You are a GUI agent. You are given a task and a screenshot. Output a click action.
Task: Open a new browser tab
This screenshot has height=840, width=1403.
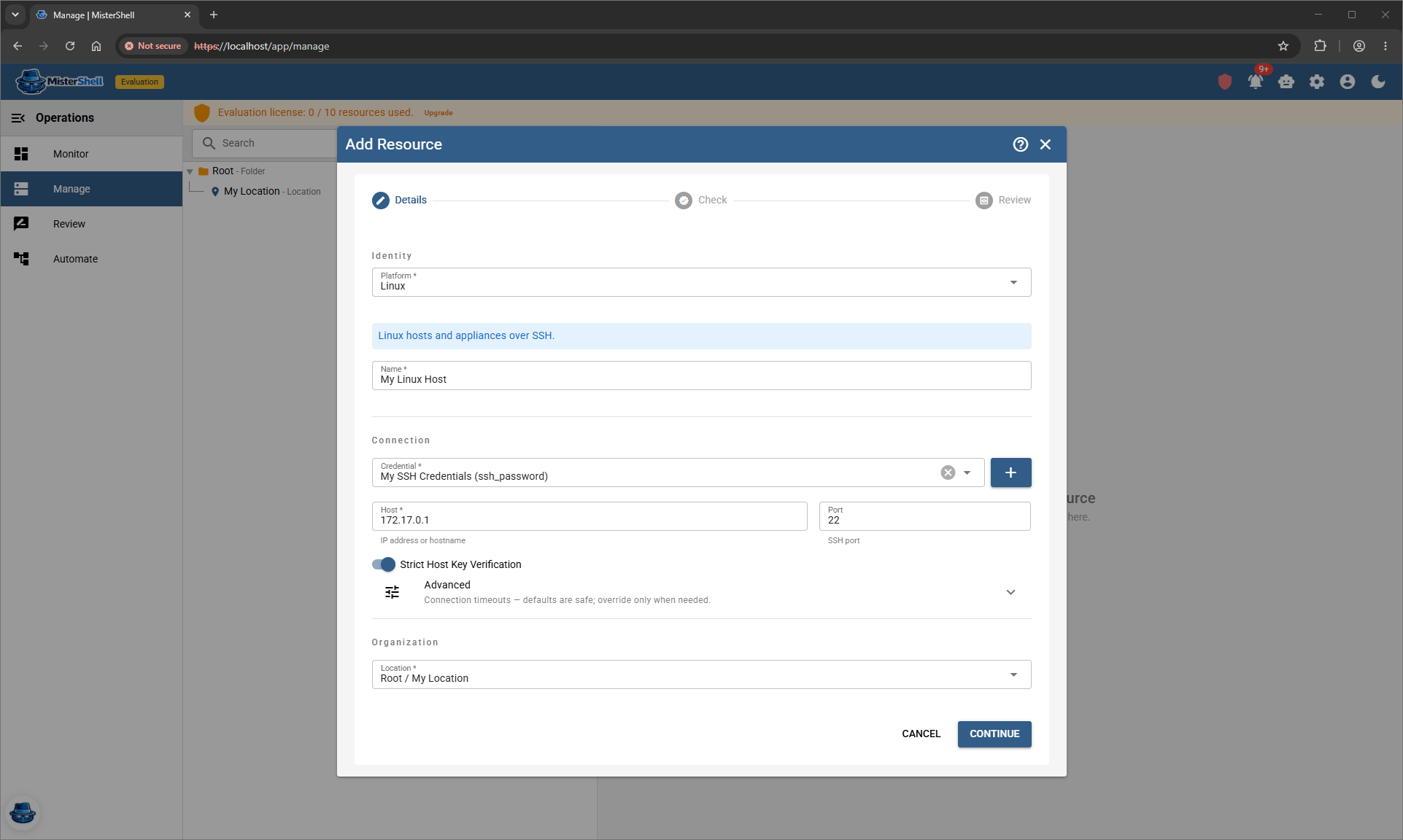click(x=214, y=15)
